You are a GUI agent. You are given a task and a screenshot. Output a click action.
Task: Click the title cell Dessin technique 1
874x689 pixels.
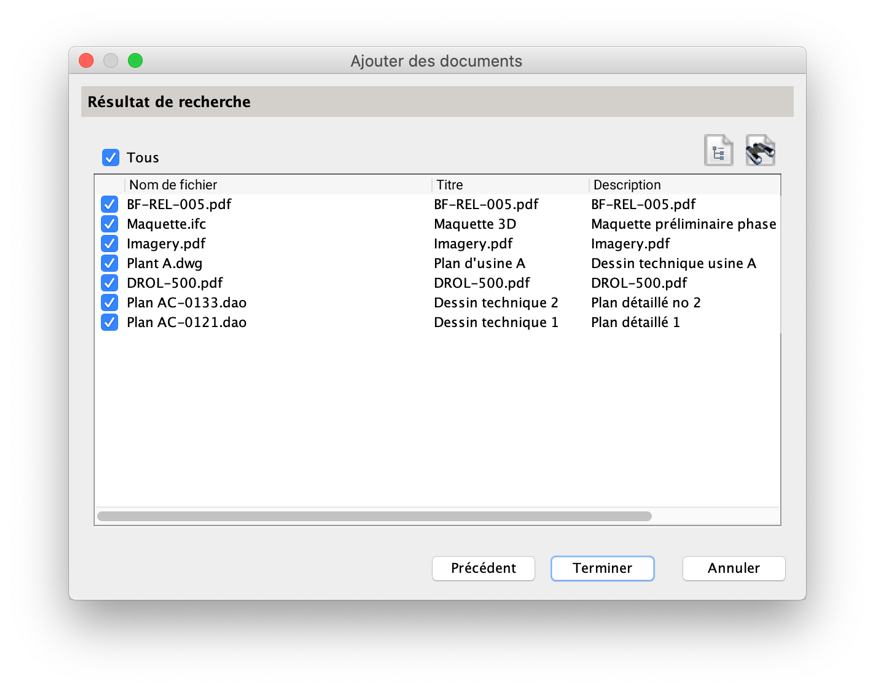496,322
